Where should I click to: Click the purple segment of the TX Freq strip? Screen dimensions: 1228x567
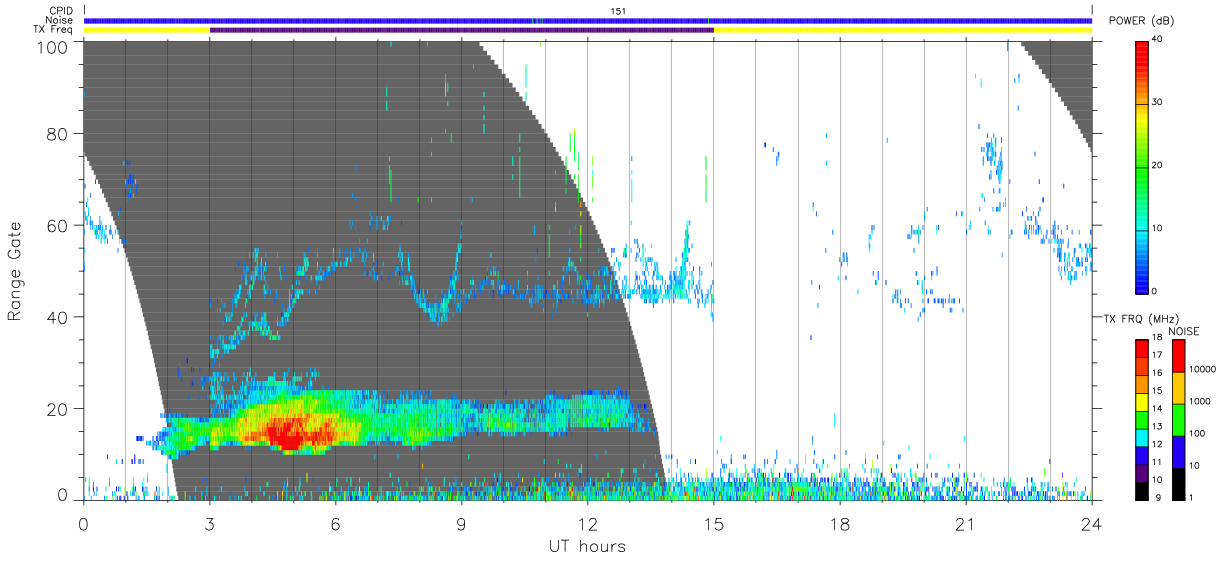(x=462, y=30)
